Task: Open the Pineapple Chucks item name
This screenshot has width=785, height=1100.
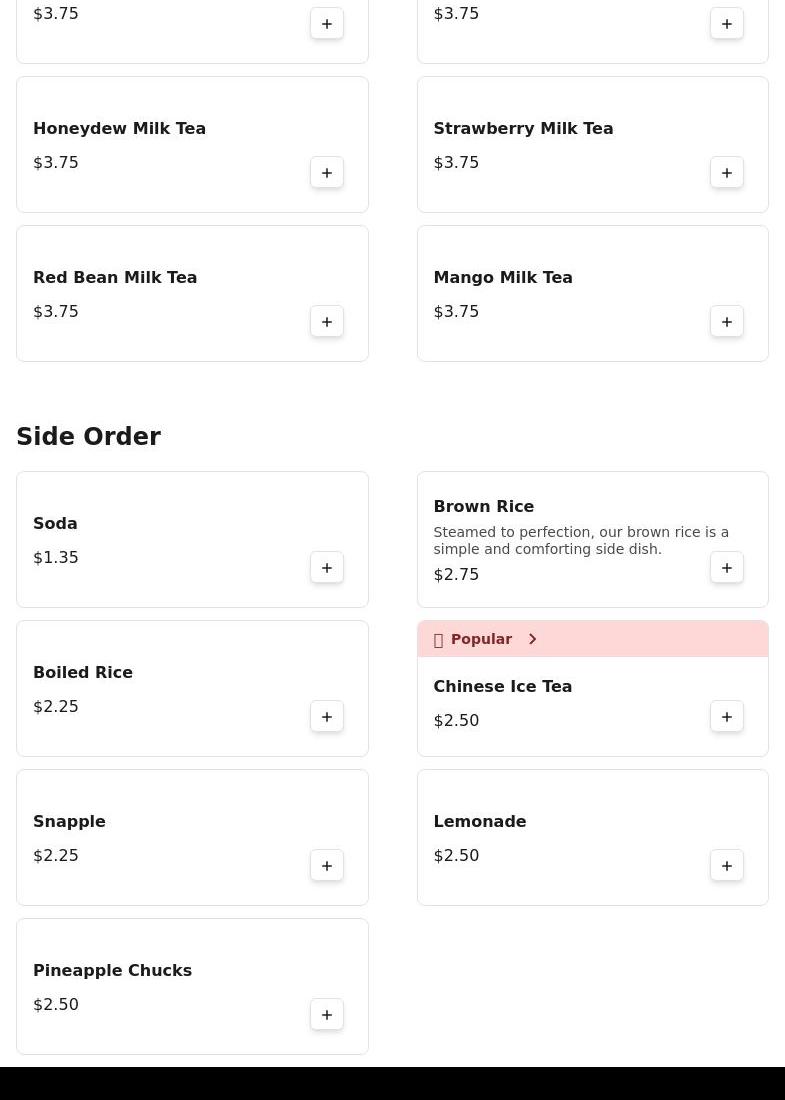Action: [x=112, y=970]
